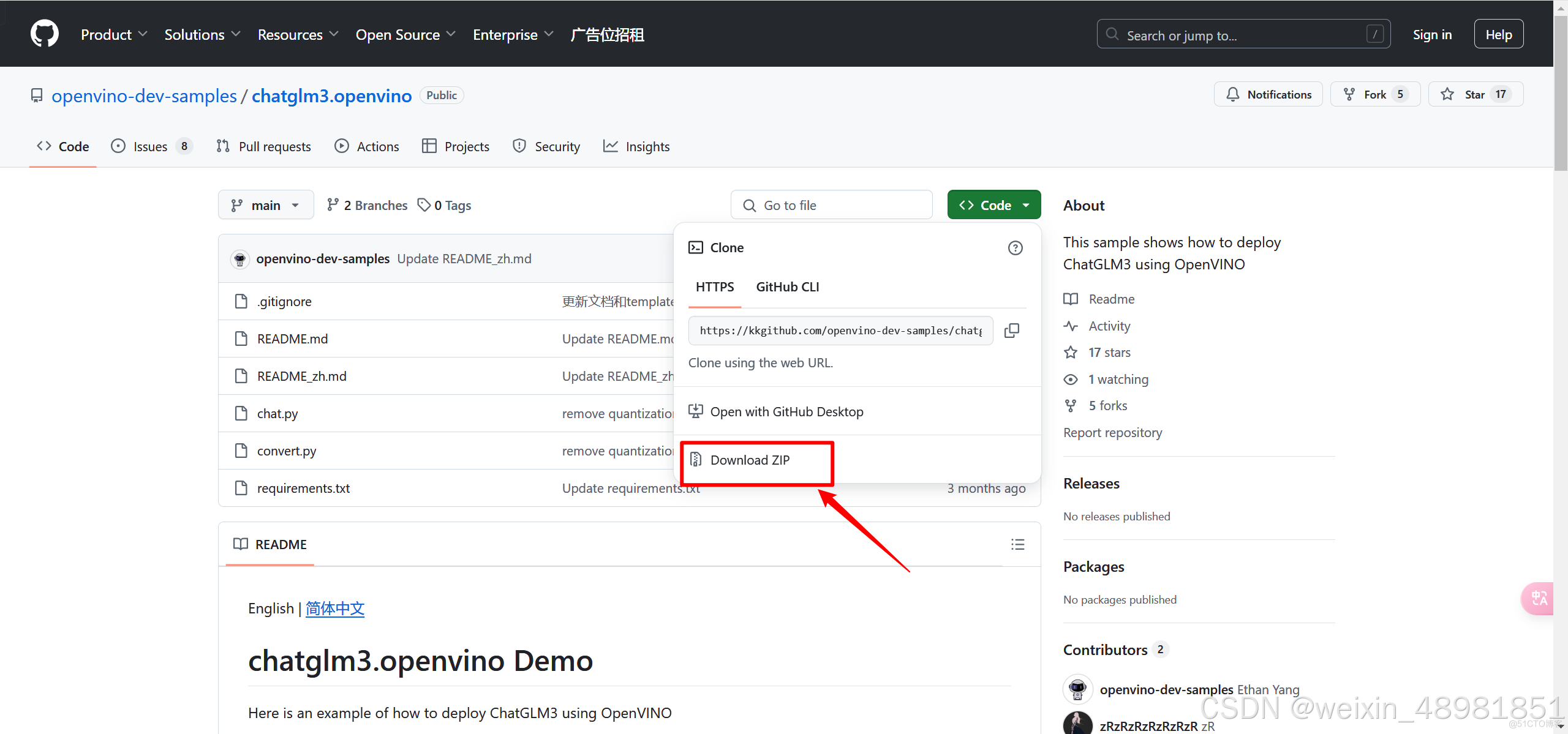Toggle the green Code dropdown button
This screenshot has height=734, width=1568.
[993, 205]
